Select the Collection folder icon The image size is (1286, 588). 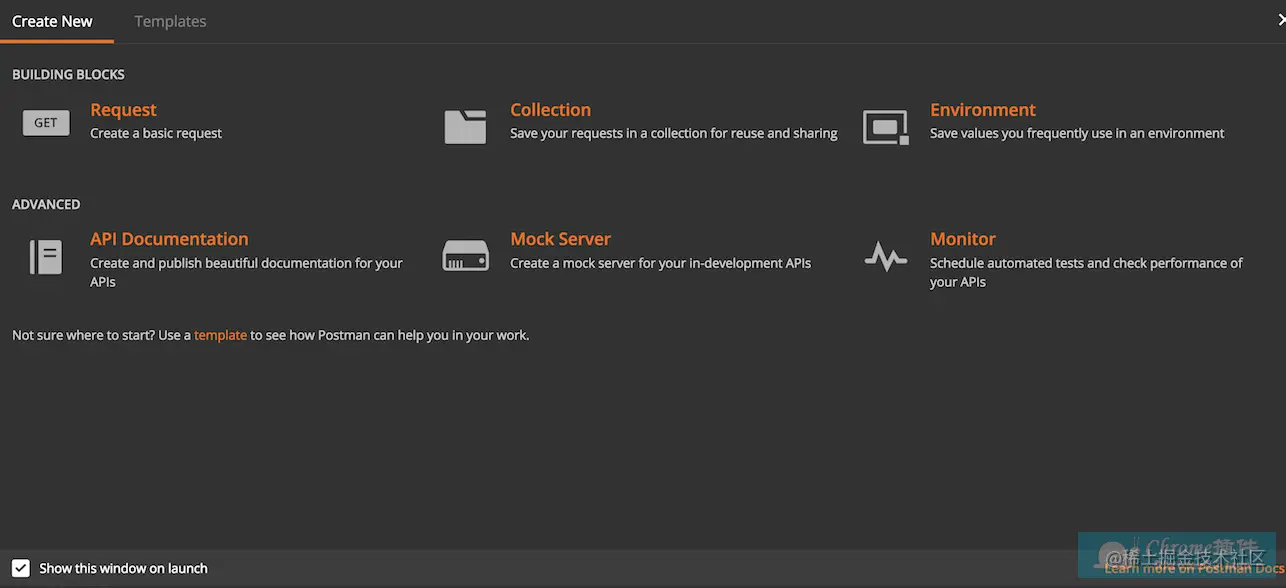(465, 127)
